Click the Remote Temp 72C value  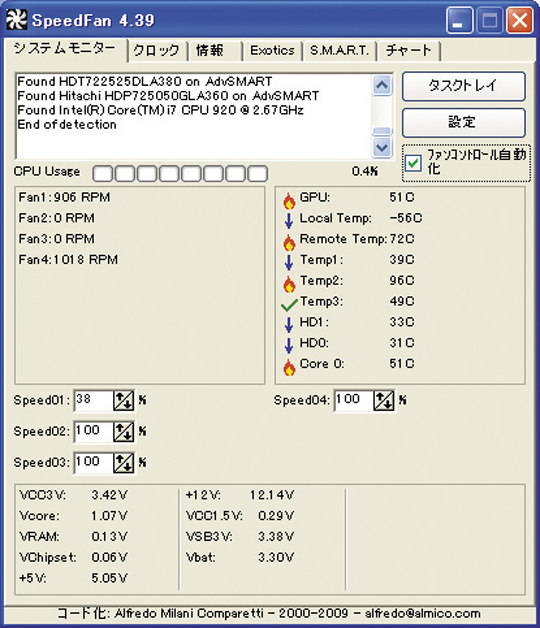click(x=402, y=239)
